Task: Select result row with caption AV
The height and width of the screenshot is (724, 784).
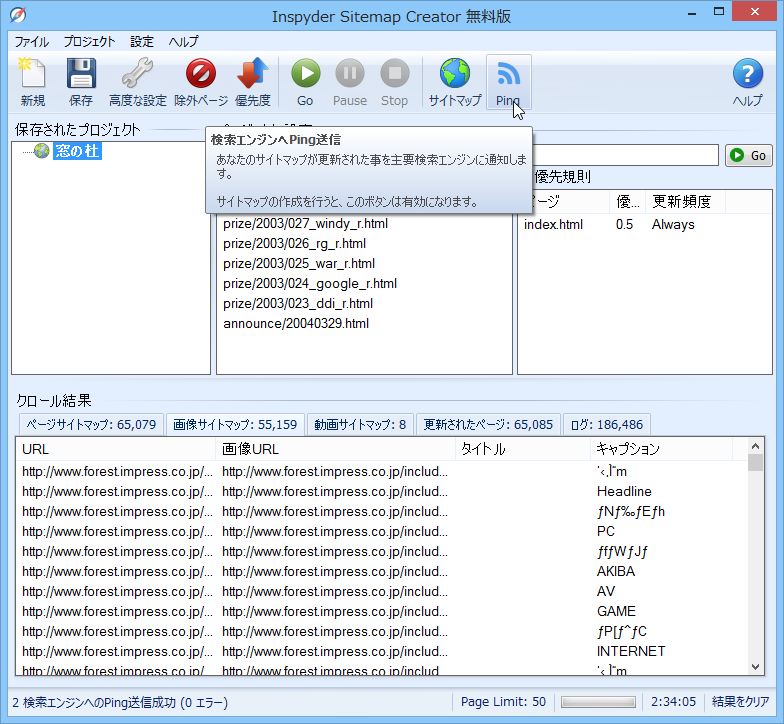Action: [382, 592]
